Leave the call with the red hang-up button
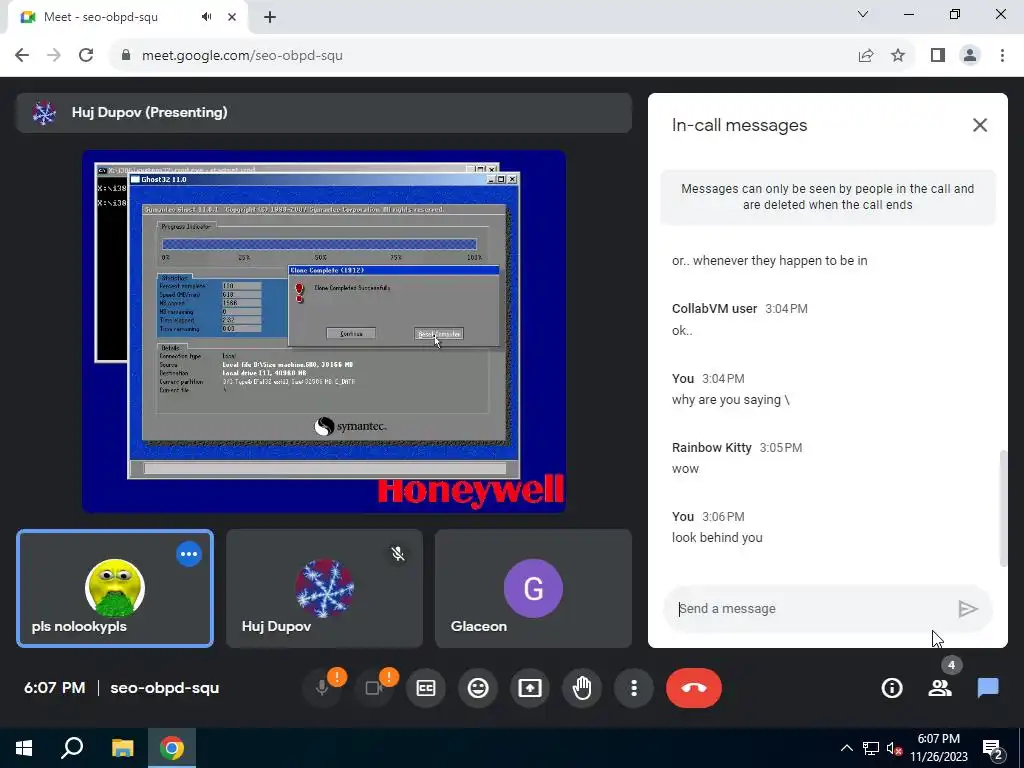1024x768 pixels. tap(694, 688)
